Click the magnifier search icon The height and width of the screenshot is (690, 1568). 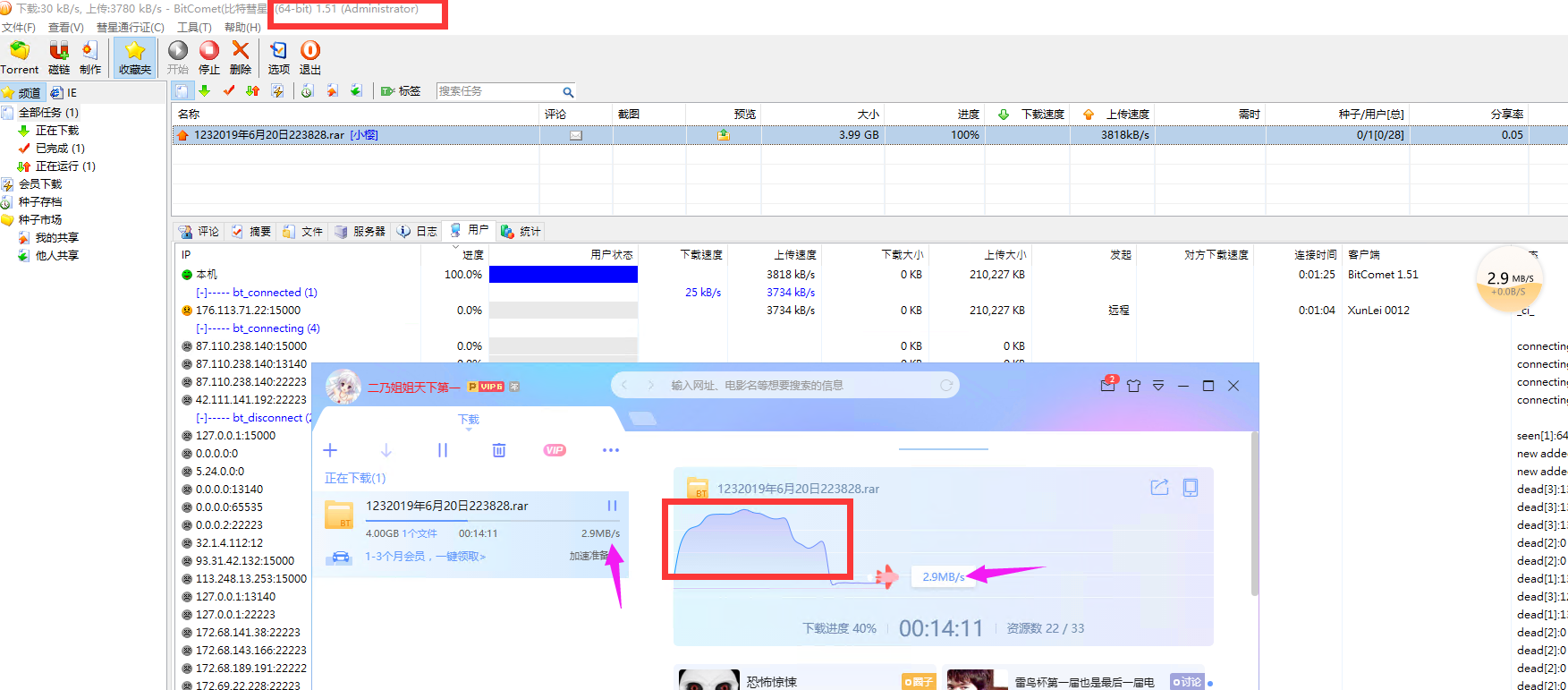(568, 92)
